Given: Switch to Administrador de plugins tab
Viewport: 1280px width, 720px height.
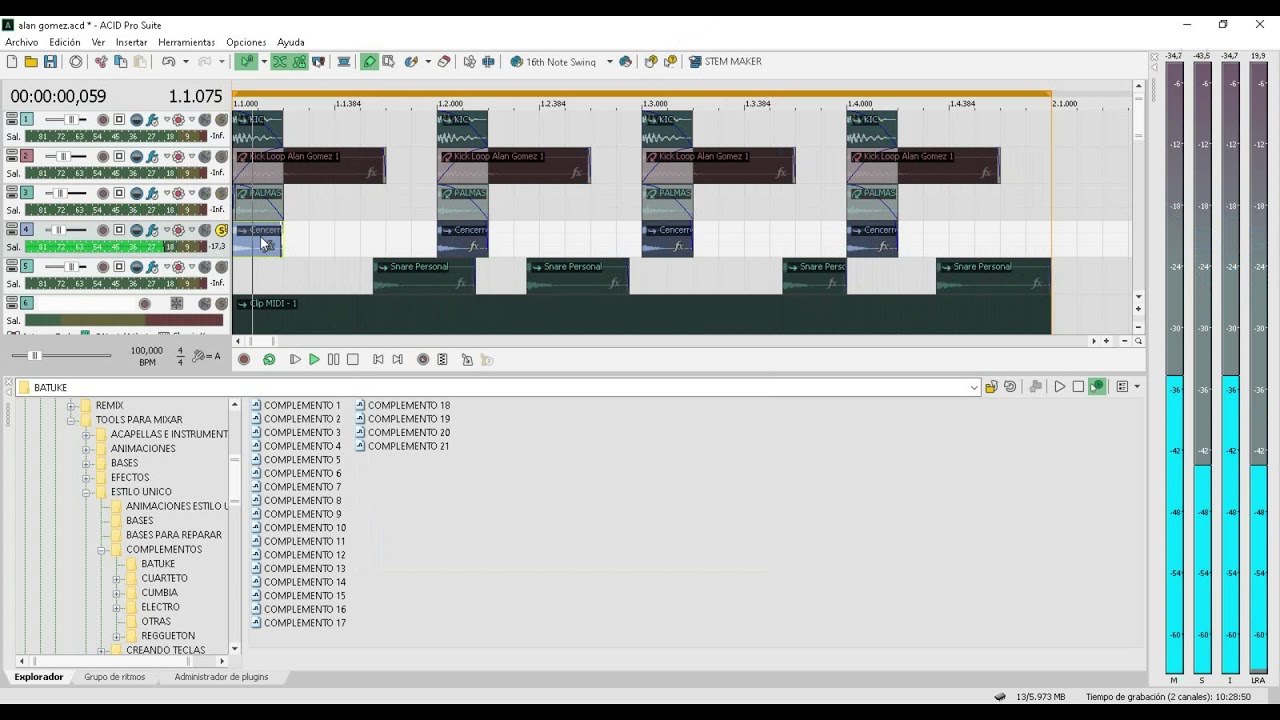Looking at the screenshot, I should pyautogui.click(x=221, y=677).
